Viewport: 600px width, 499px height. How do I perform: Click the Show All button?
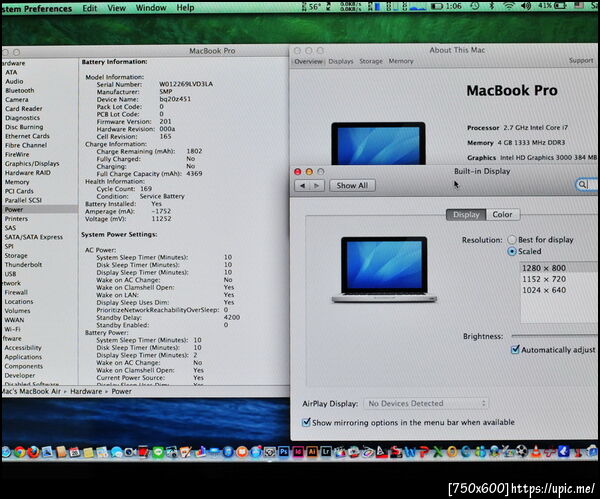coord(352,186)
